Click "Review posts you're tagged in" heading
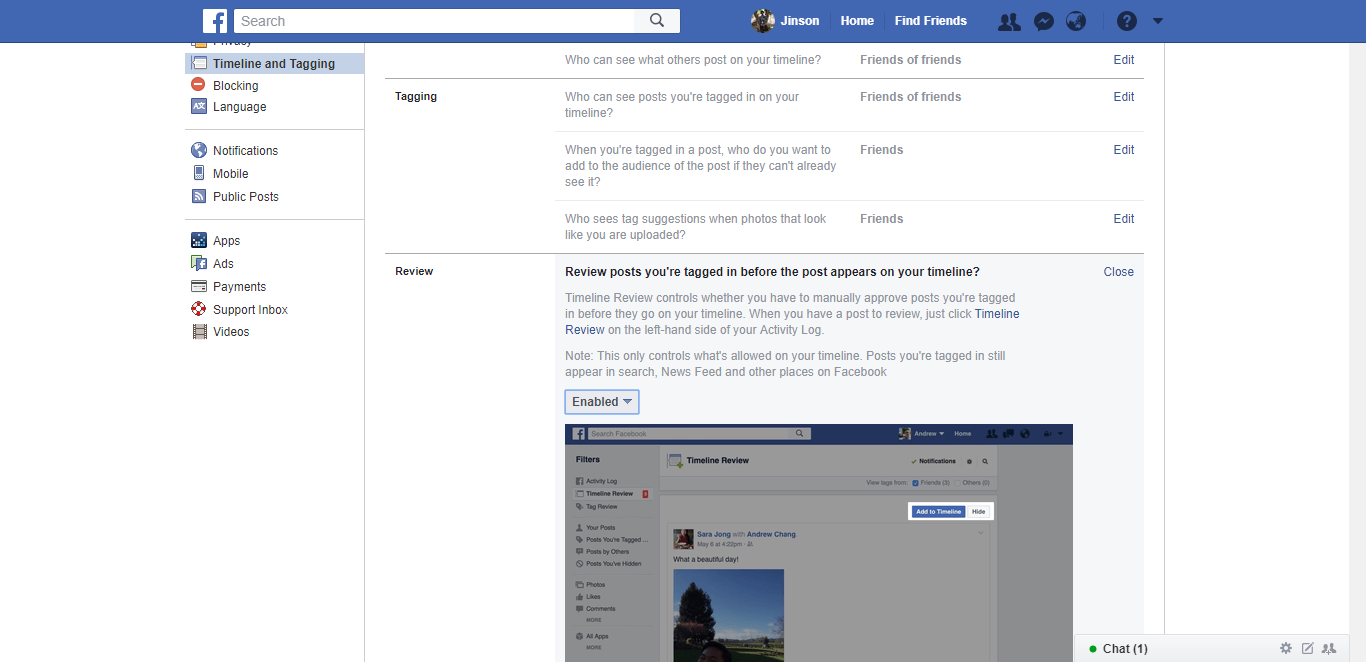This screenshot has height=662, width=1366. pos(772,272)
